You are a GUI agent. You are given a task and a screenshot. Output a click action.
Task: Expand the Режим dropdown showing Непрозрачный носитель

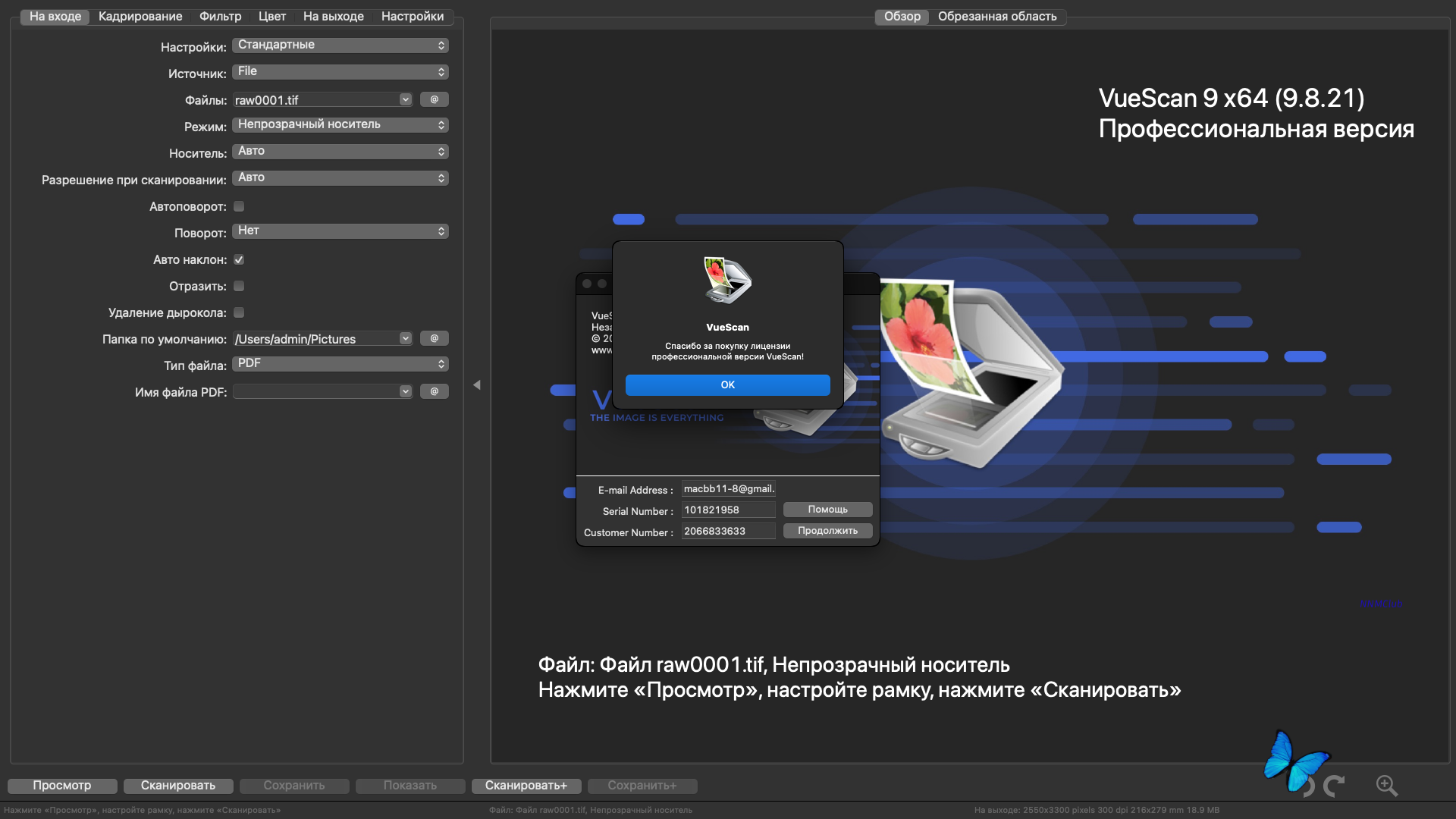pos(340,125)
